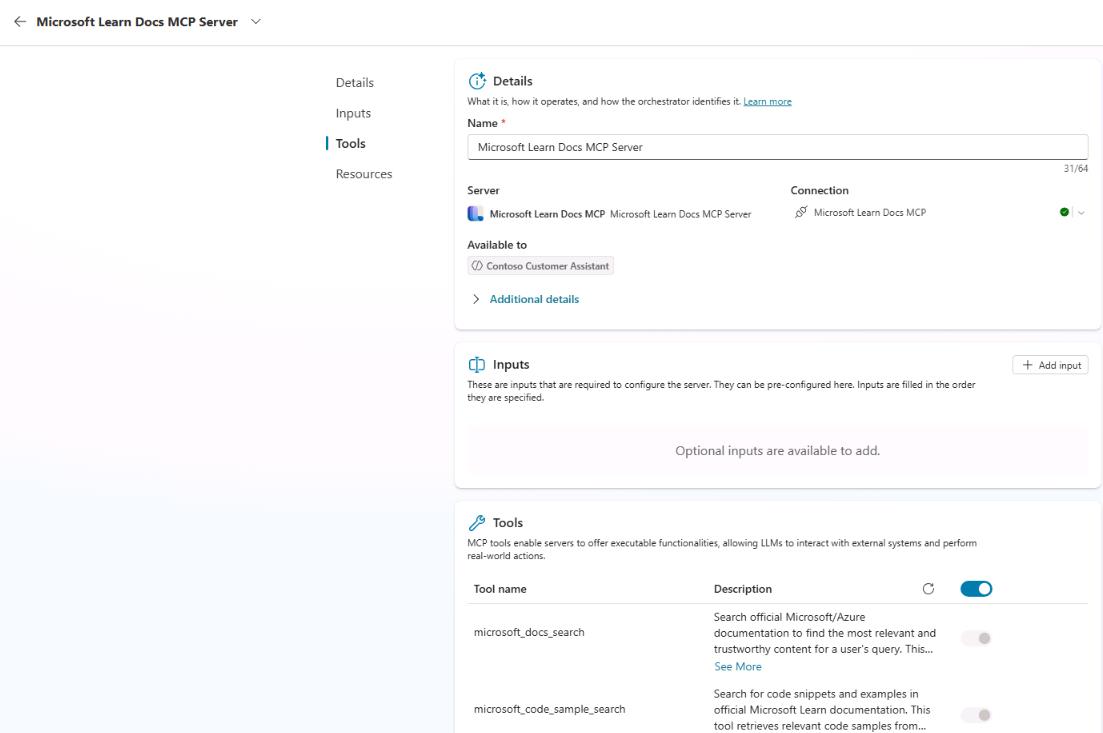Click the Microsoft Learn Docs MCP server logo
The height and width of the screenshot is (733, 1103).
click(475, 213)
